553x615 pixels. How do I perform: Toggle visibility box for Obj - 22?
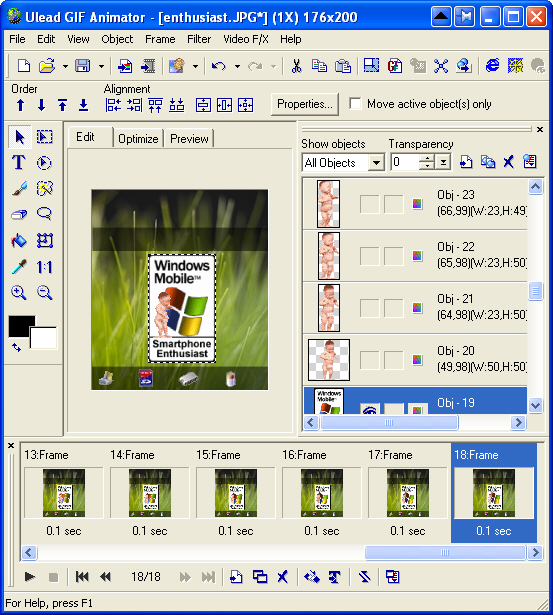coord(369,256)
